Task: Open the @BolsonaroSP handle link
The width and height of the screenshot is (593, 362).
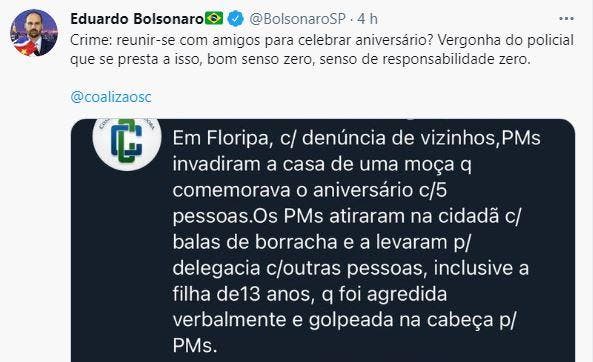Action: [x=297, y=19]
